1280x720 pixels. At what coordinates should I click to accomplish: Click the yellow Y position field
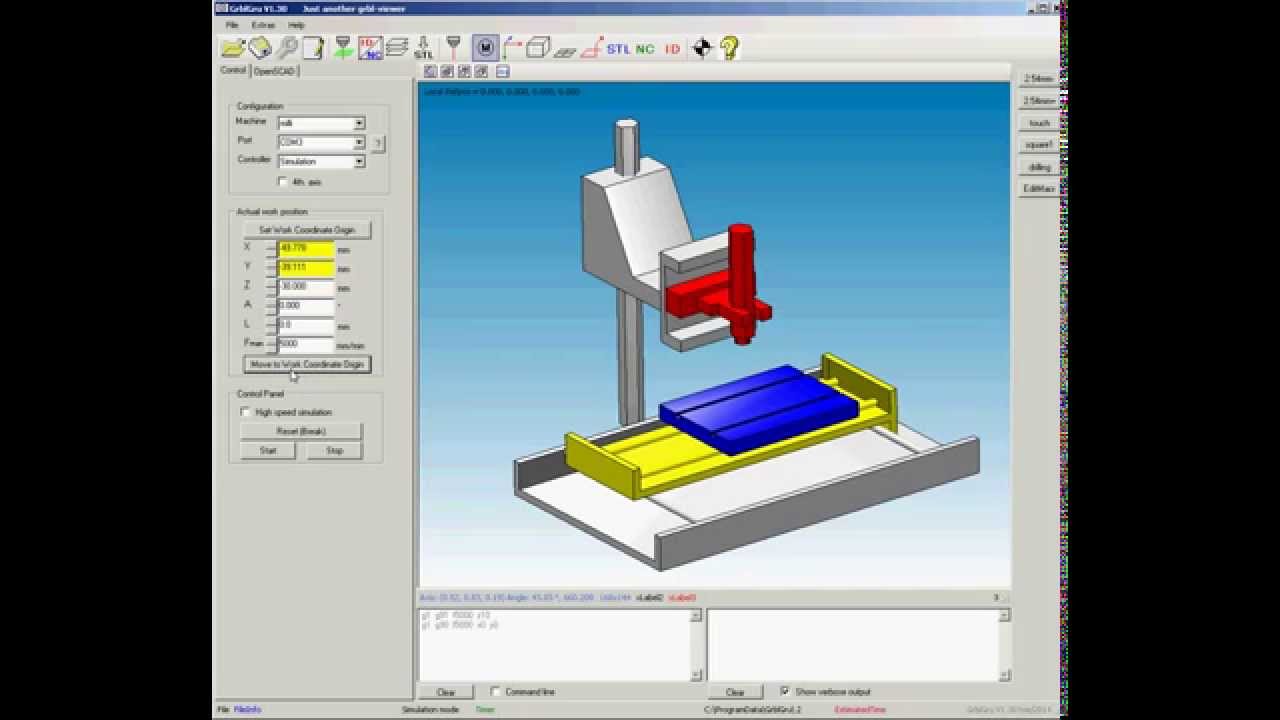[x=306, y=269]
